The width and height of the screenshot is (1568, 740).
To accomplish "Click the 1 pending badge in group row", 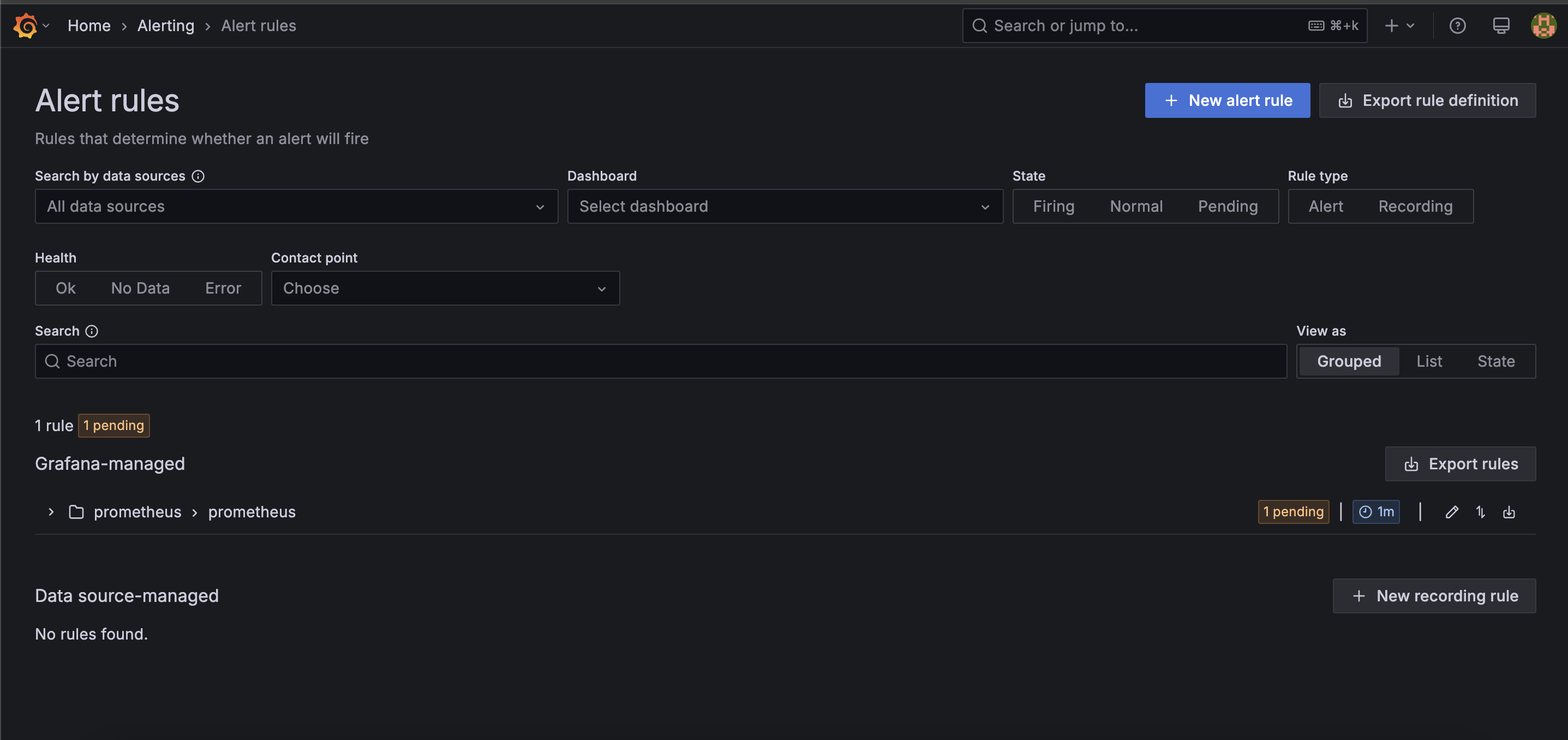I will click(1294, 511).
